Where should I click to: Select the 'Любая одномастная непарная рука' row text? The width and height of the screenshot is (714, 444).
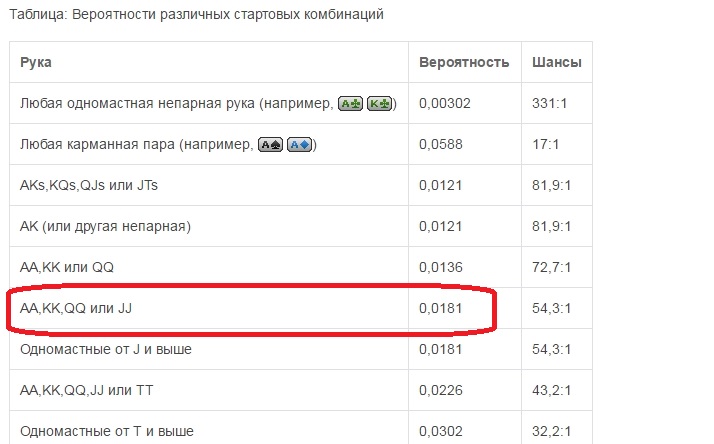(x=209, y=104)
